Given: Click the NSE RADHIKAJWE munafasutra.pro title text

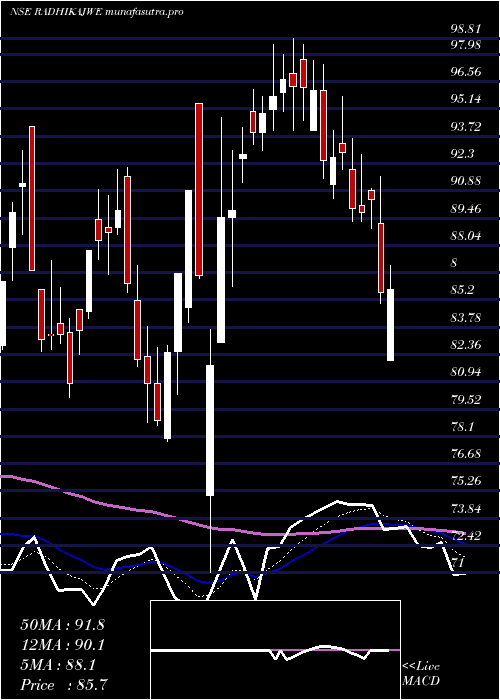Looking at the screenshot, I should (x=96, y=12).
